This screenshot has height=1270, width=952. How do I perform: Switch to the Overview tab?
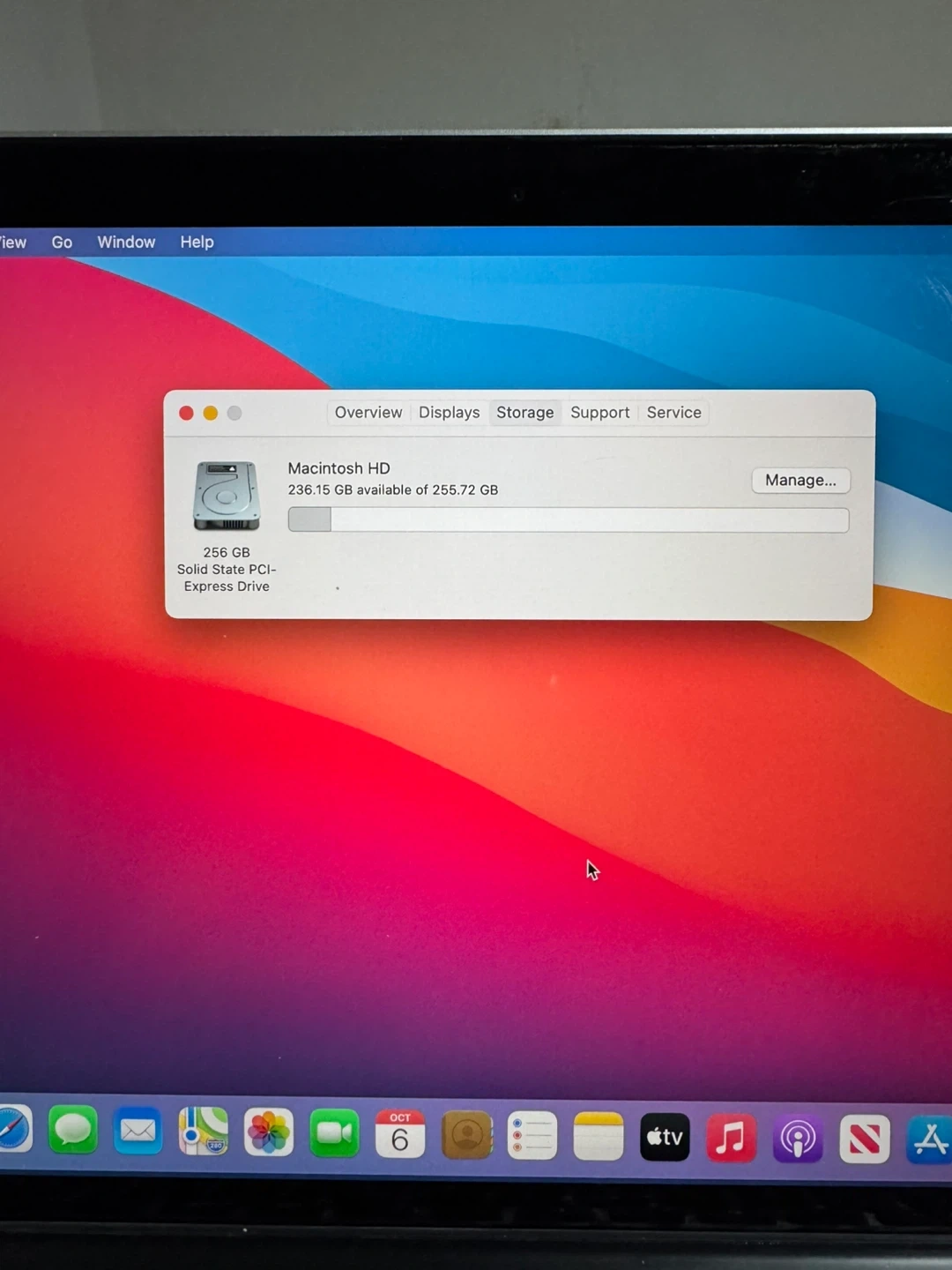point(368,413)
